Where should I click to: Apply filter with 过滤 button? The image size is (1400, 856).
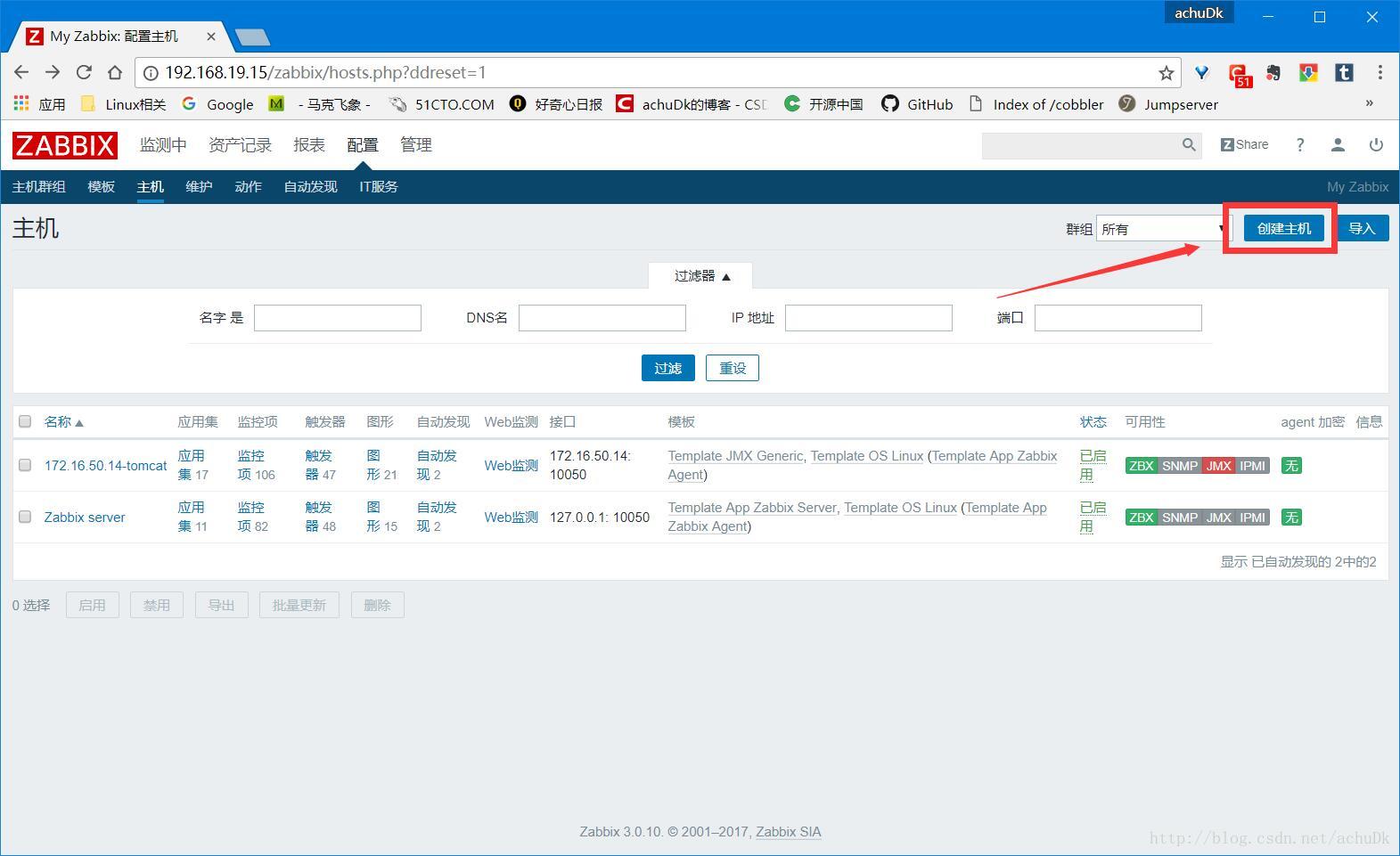[x=667, y=368]
